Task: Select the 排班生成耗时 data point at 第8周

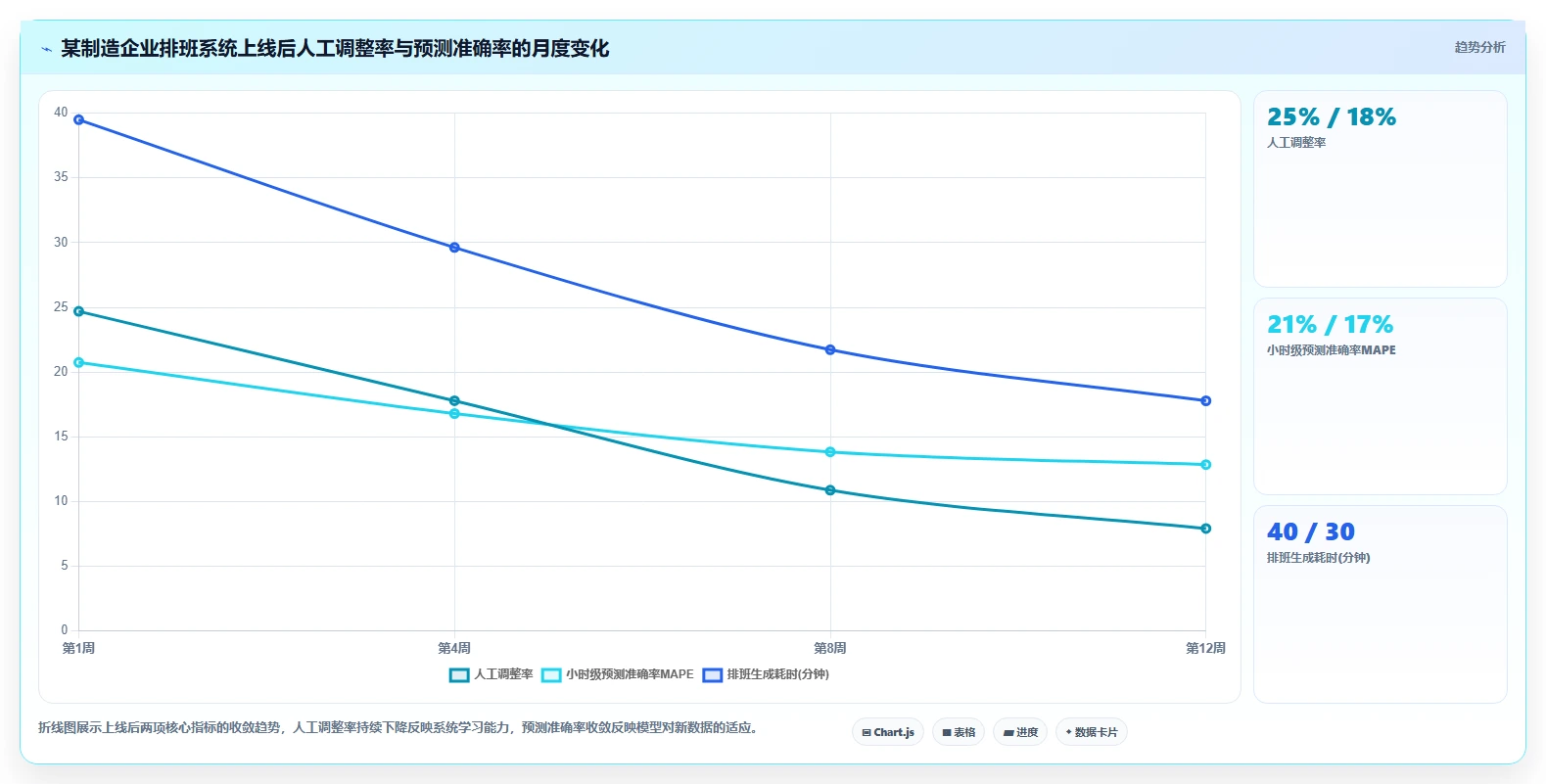Action: coord(830,349)
